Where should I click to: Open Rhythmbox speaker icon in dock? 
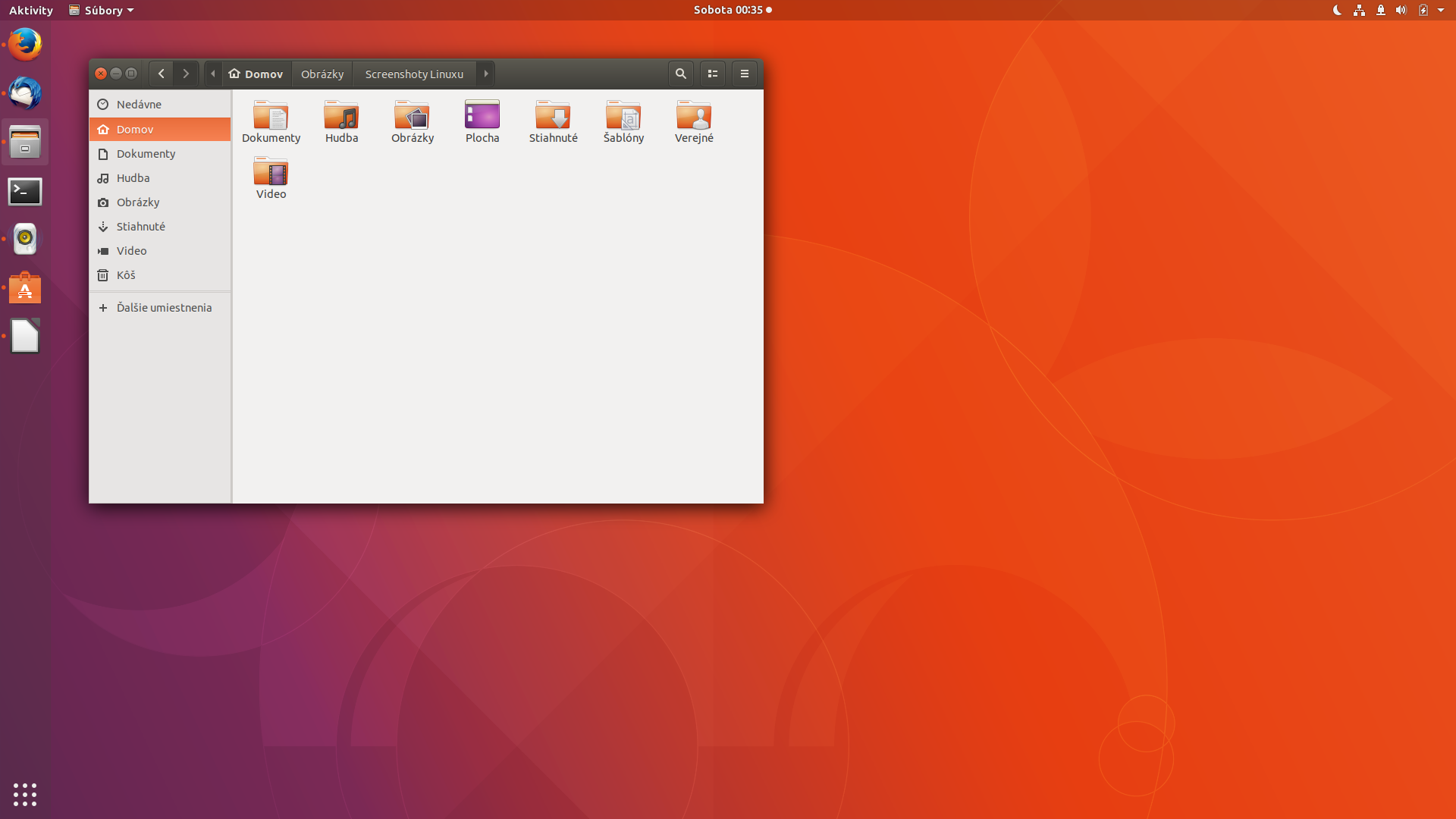(25, 239)
